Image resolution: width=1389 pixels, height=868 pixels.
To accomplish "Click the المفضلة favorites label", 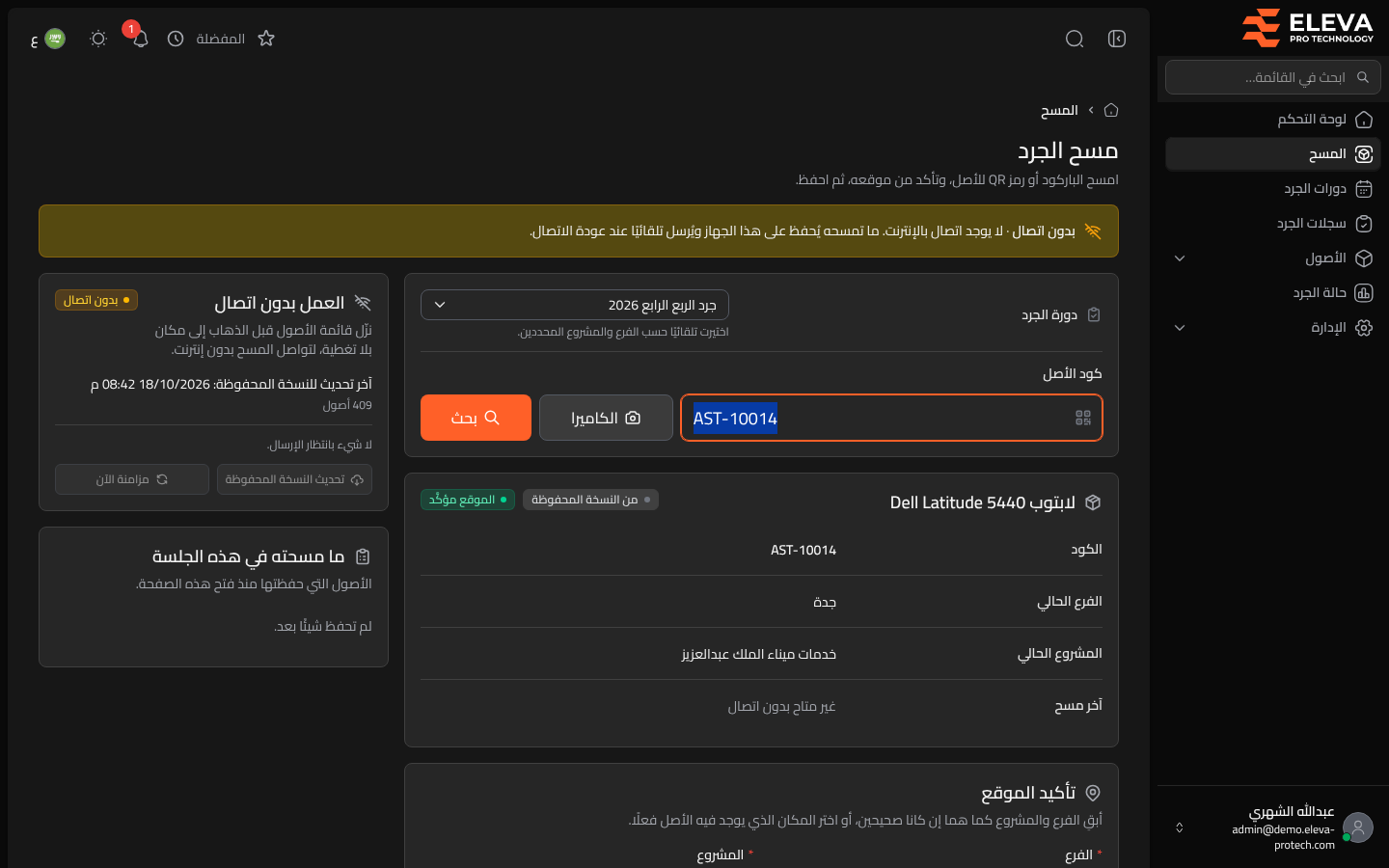I will (221, 39).
